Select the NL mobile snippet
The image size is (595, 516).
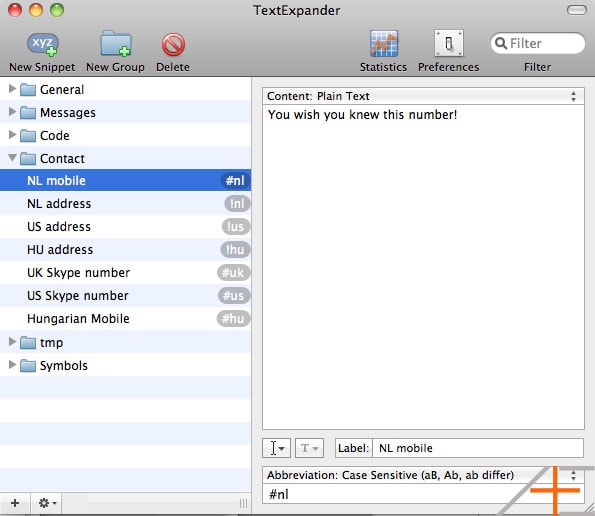125,180
